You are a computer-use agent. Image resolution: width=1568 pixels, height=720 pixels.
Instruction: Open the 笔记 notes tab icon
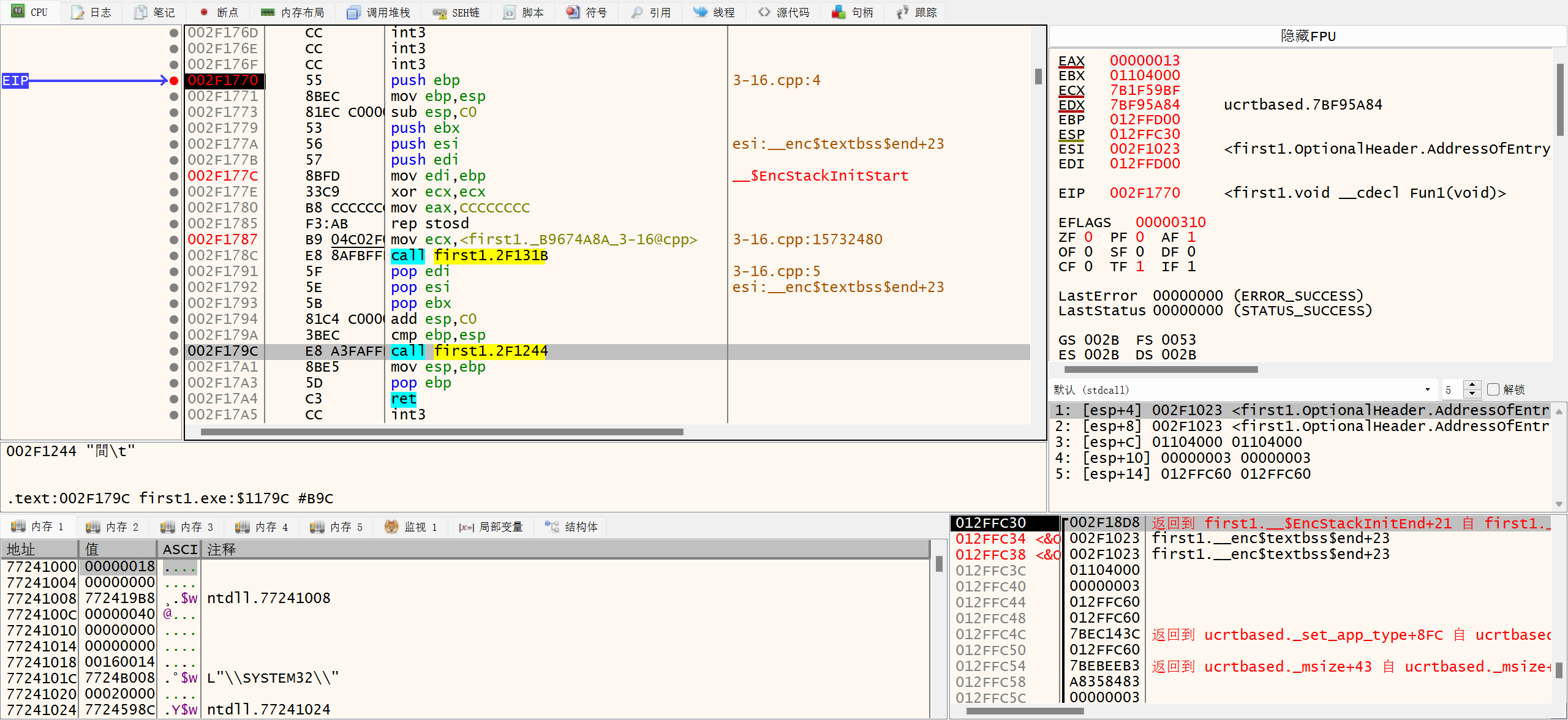click(141, 12)
